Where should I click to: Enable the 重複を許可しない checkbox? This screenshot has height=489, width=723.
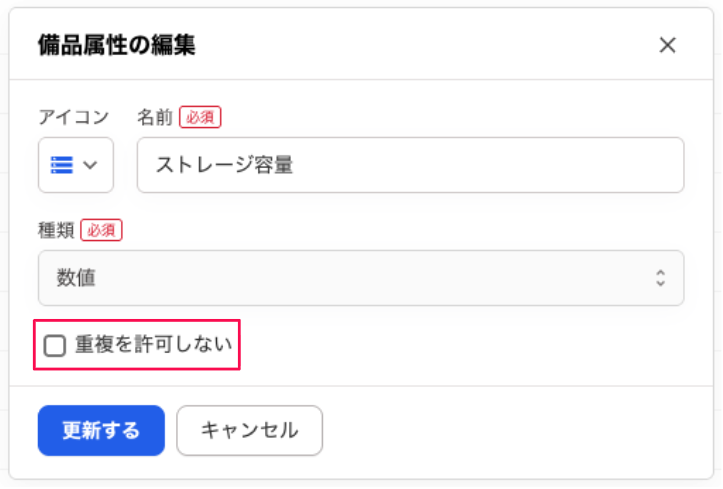point(55,346)
